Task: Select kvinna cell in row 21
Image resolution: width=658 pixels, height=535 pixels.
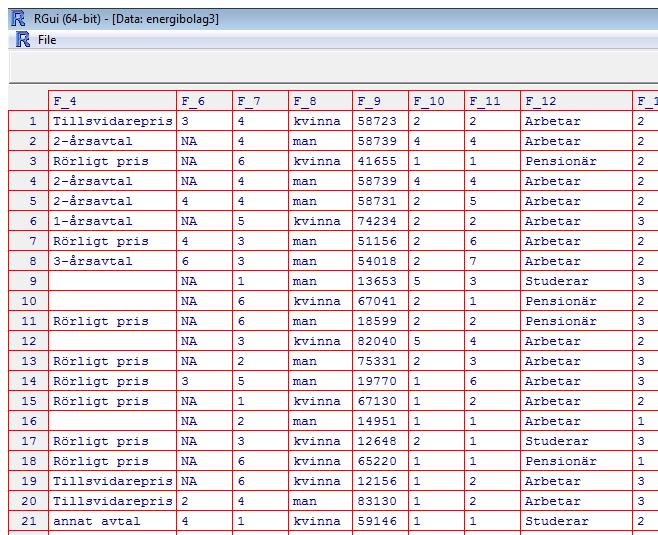Action: pos(321,521)
